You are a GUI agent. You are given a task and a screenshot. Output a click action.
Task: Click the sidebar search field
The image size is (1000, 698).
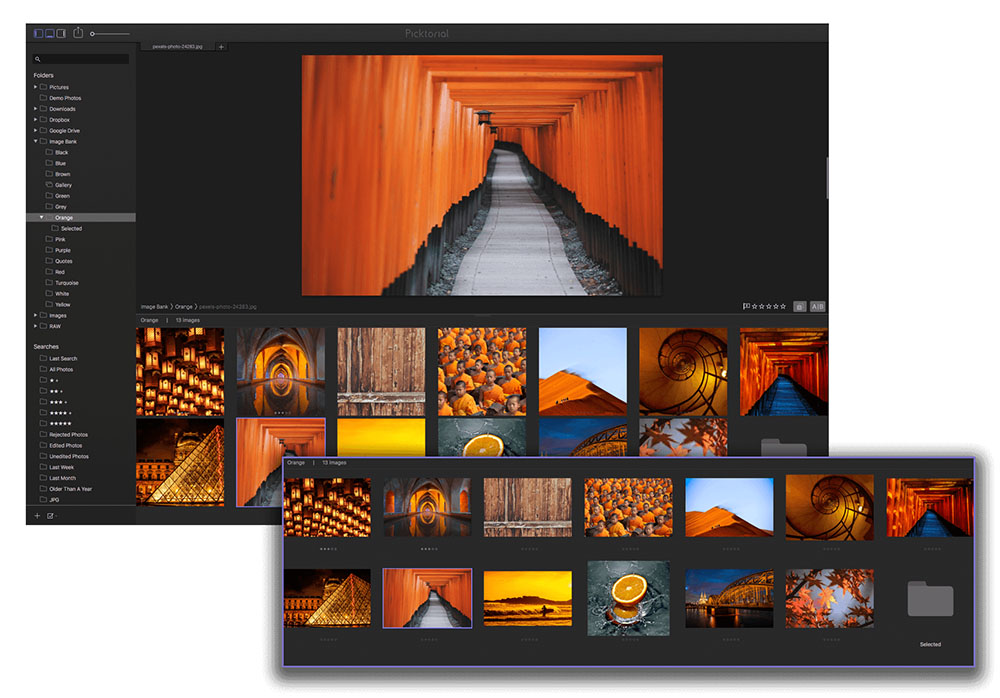pyautogui.click(x=82, y=60)
